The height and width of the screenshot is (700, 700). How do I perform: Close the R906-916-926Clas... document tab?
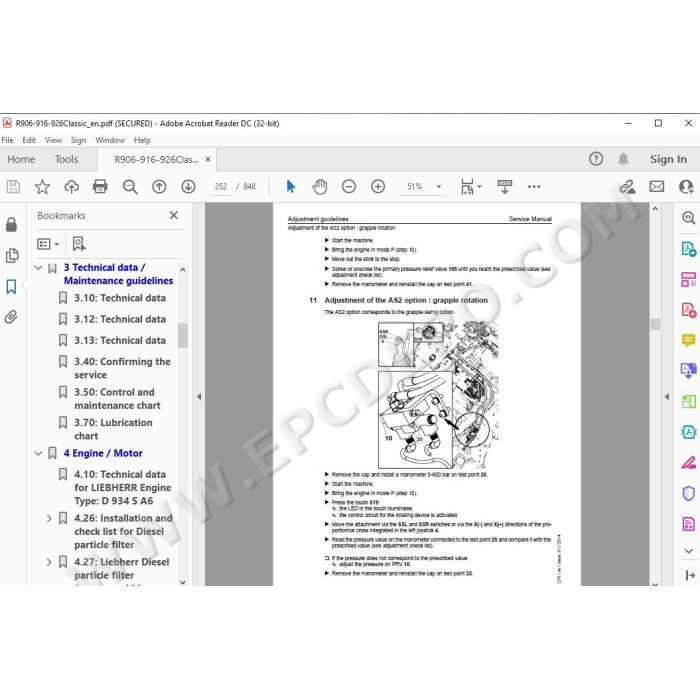tap(208, 159)
